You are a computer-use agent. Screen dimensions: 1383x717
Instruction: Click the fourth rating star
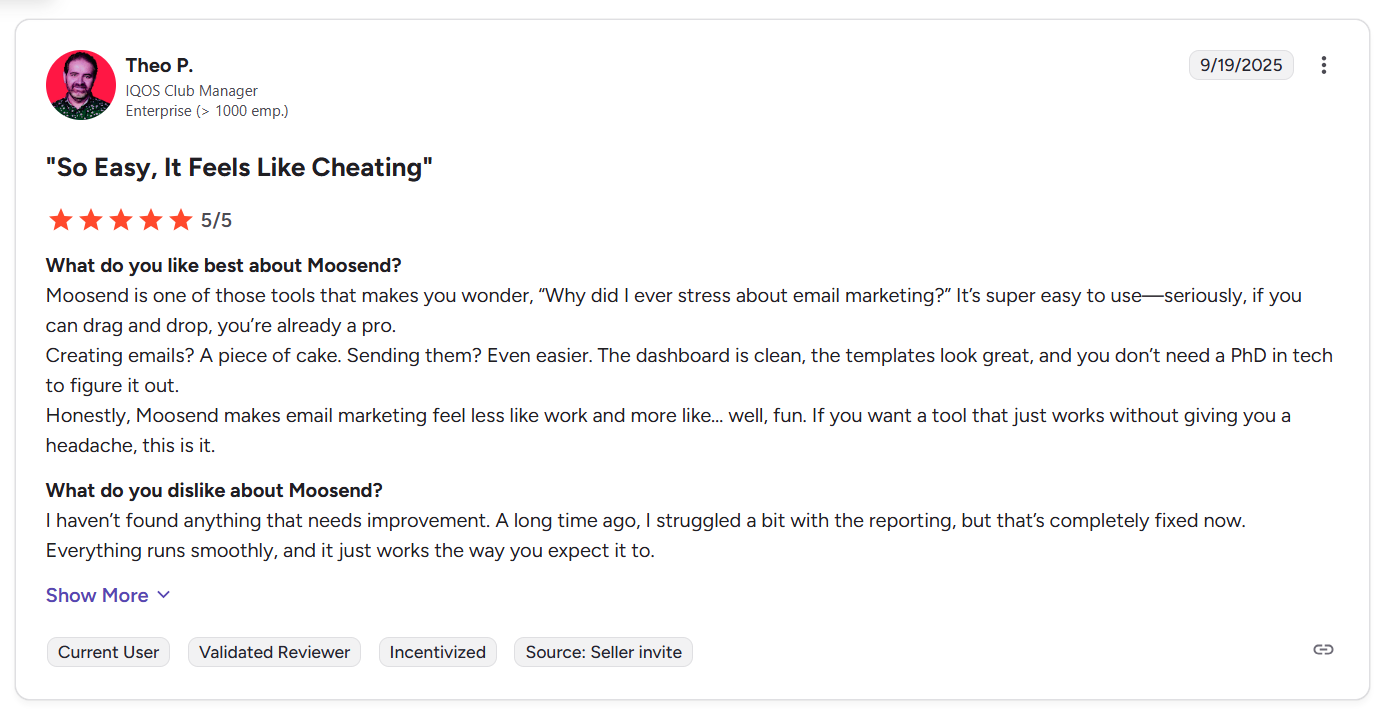(151, 220)
